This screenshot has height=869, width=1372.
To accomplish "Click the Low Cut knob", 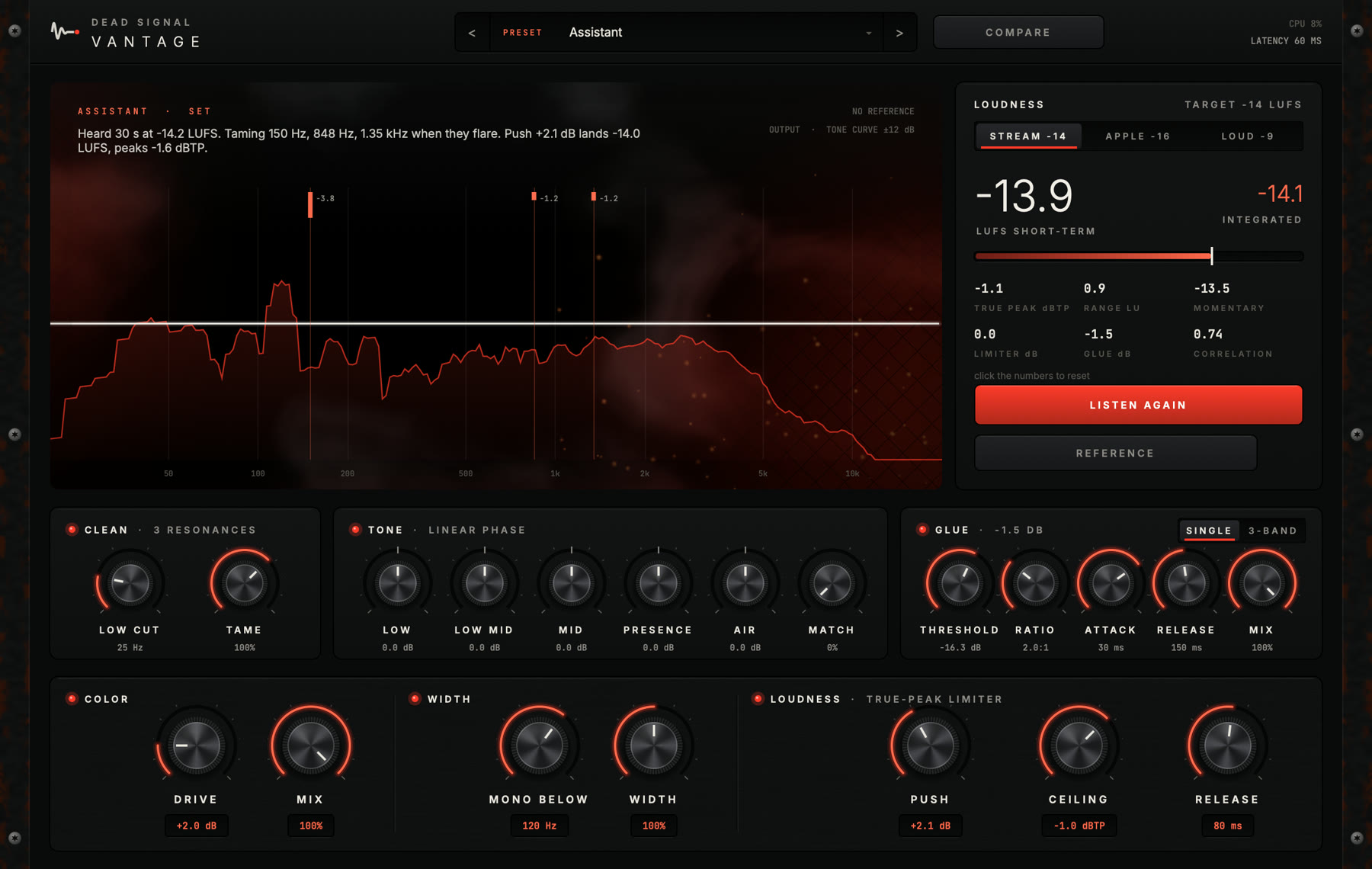I will (x=130, y=583).
